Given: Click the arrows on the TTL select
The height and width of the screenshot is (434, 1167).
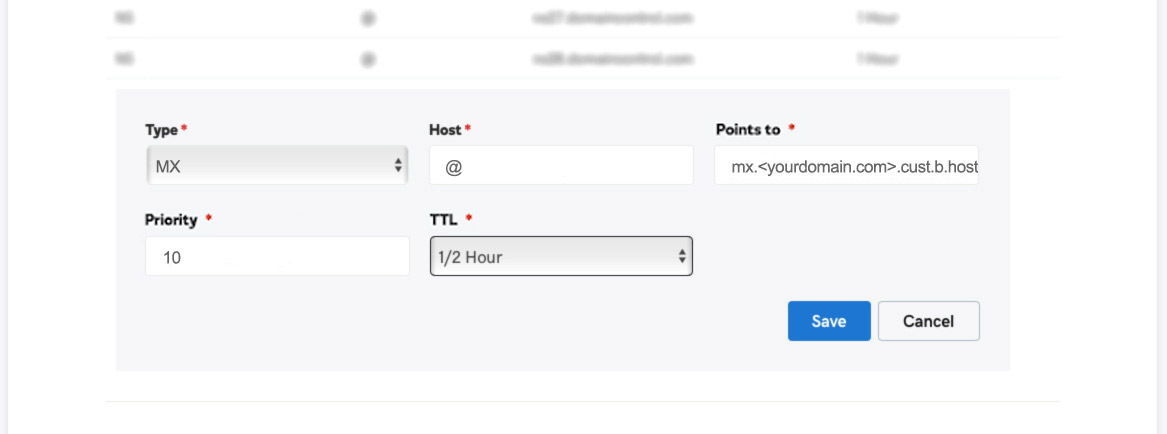Looking at the screenshot, I should pyautogui.click(x=682, y=257).
